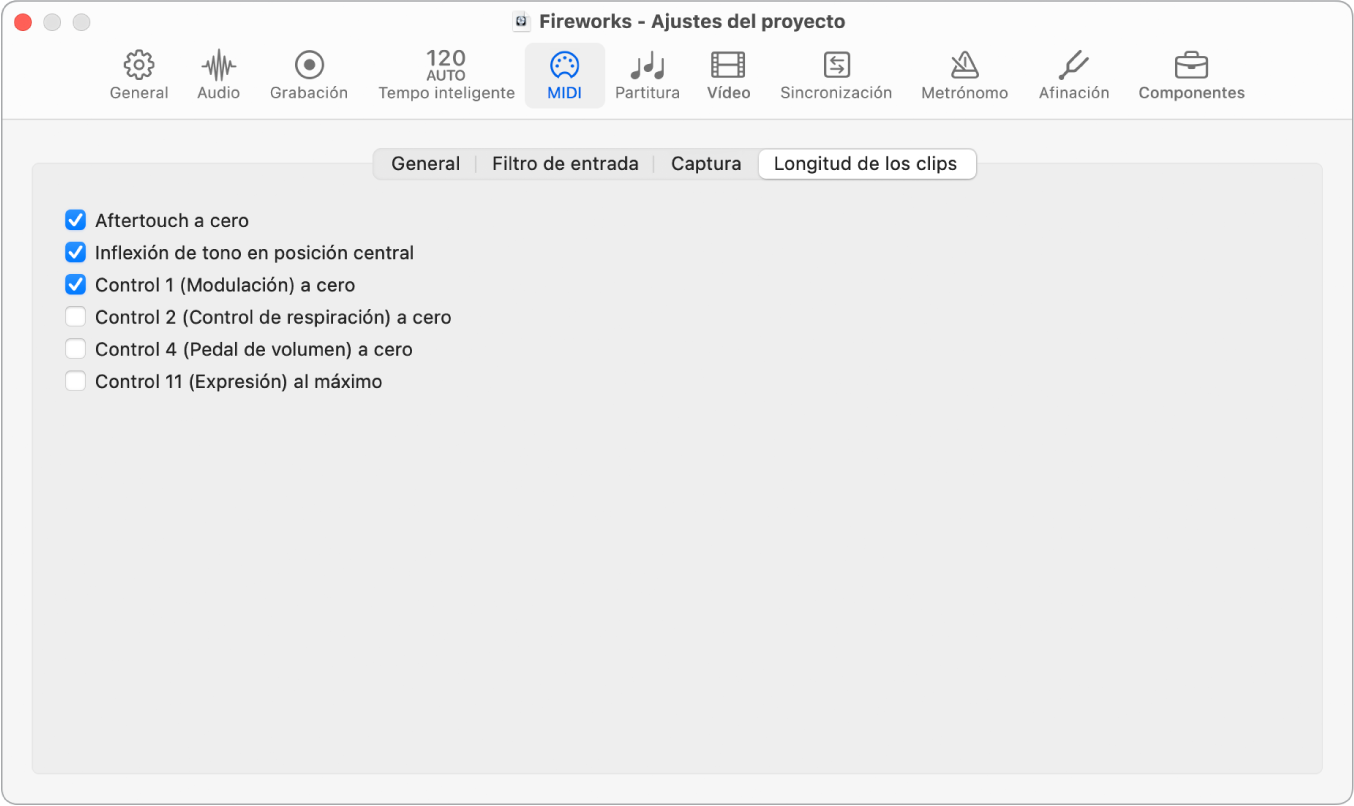
Task: Enable Control 11 (Expresión) al máximo
Action: (76, 381)
